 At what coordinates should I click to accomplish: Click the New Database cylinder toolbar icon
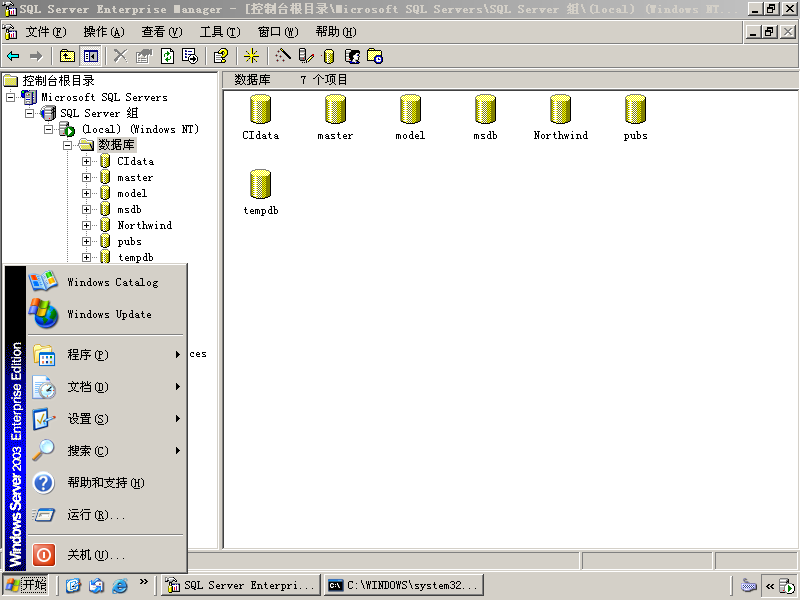coord(329,56)
